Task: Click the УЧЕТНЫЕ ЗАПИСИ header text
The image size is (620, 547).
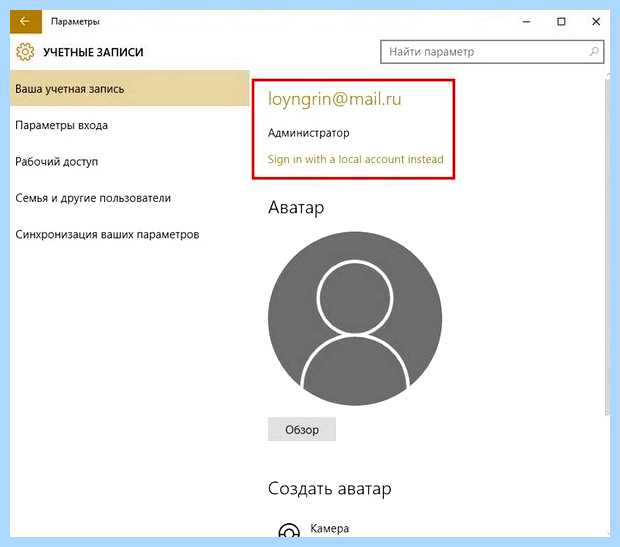Action: [93, 52]
